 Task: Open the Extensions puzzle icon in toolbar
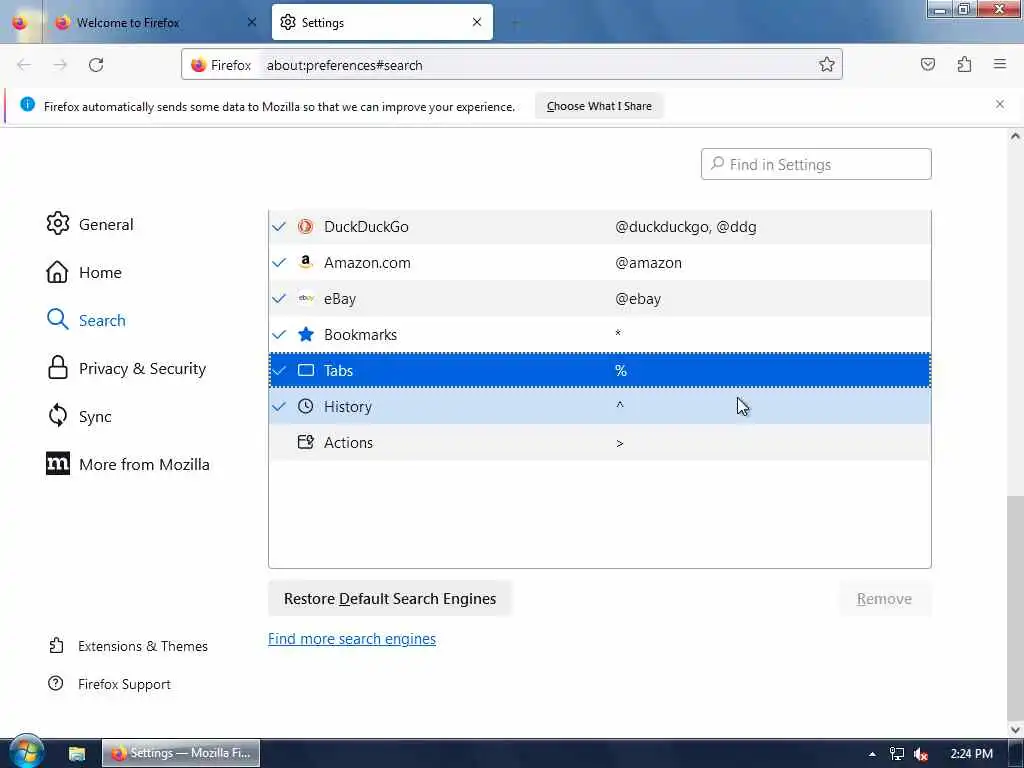[964, 64]
